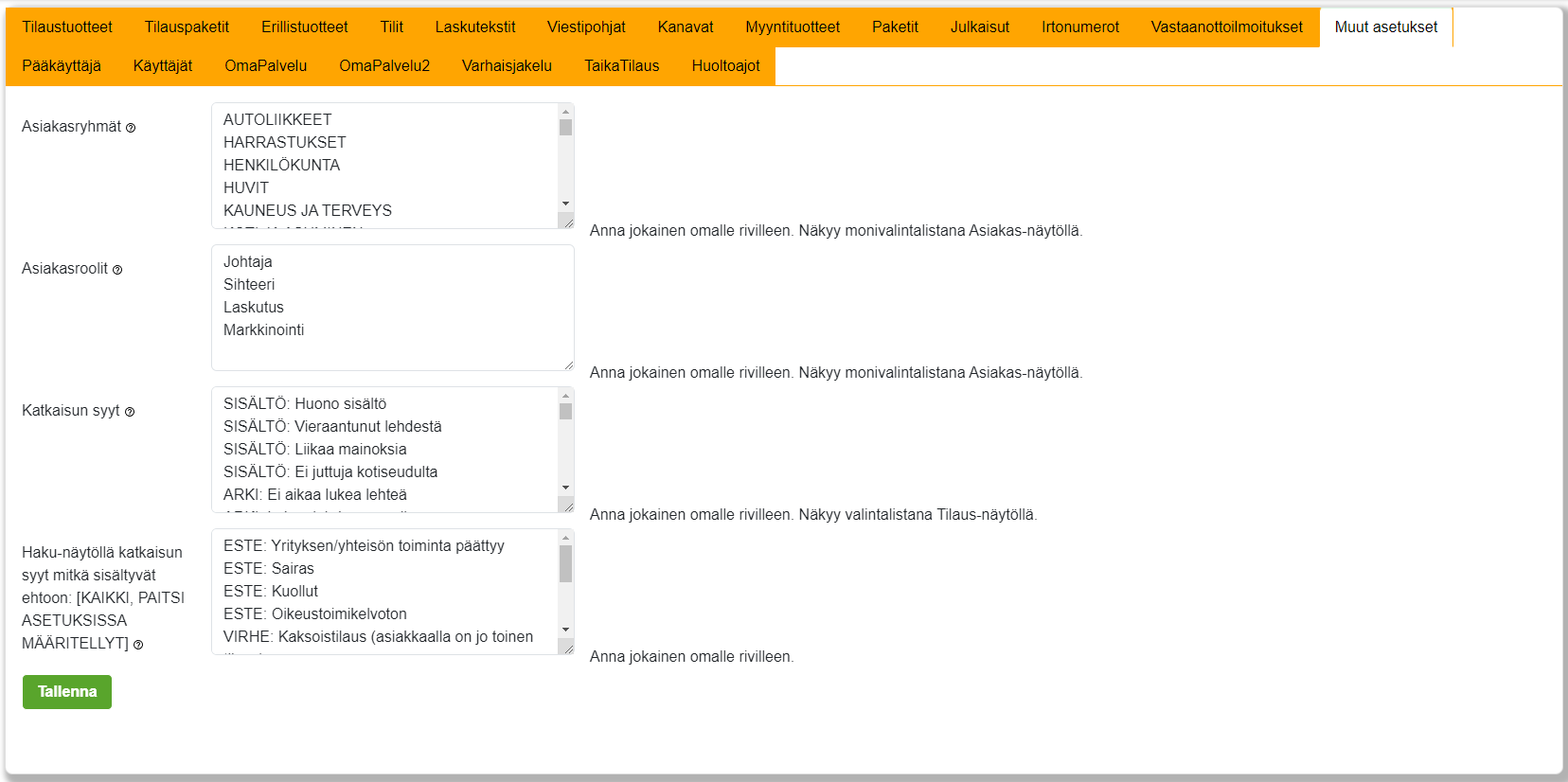Click resize handle of Asiakasryhmät textarea
Image resolution: width=1568 pixels, height=782 pixels.
[x=567, y=222]
